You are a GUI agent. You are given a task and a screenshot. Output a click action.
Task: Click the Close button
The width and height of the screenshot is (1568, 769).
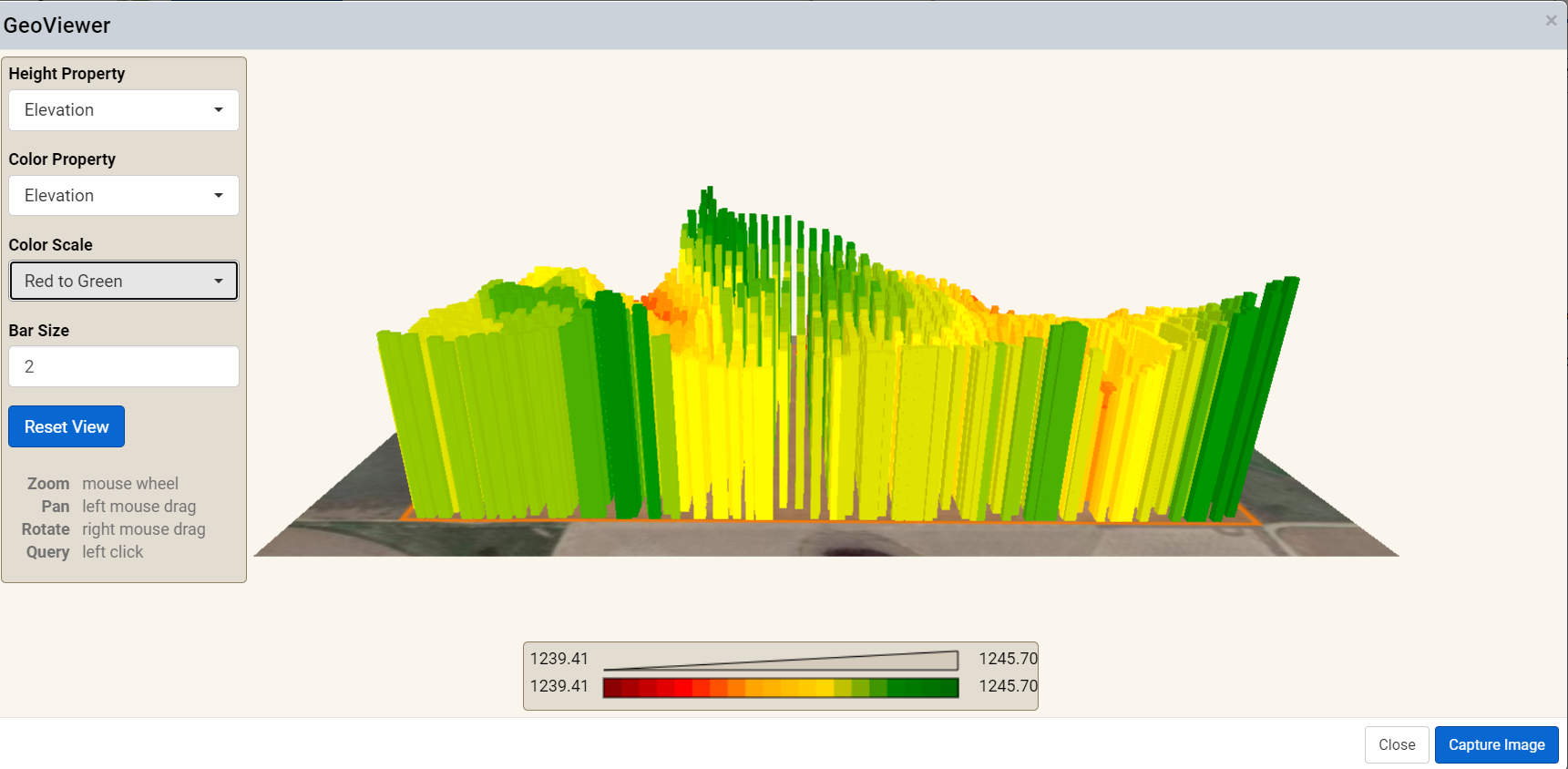pyautogui.click(x=1397, y=745)
